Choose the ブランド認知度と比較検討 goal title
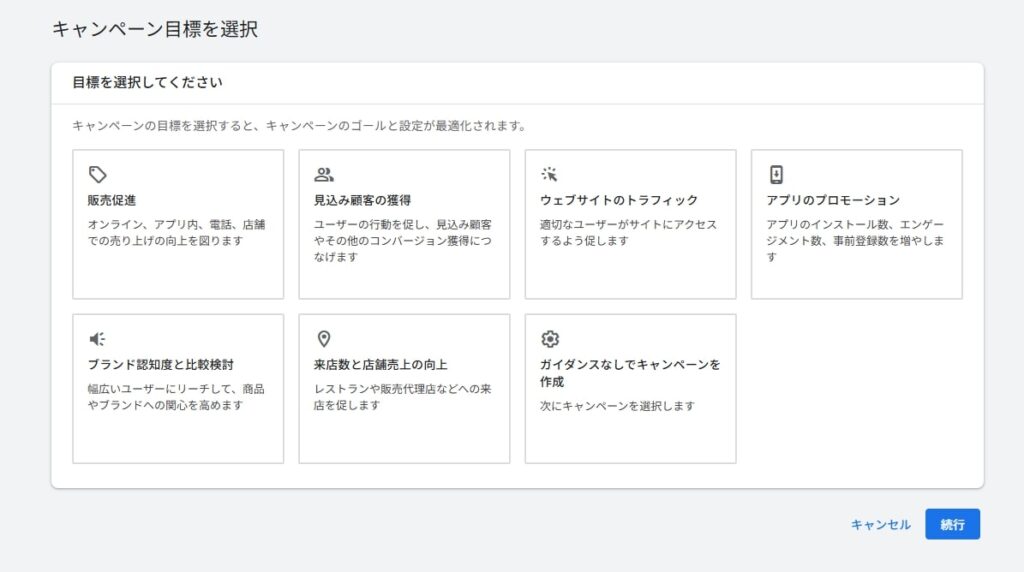Image resolution: width=1024 pixels, height=572 pixels. [161, 365]
